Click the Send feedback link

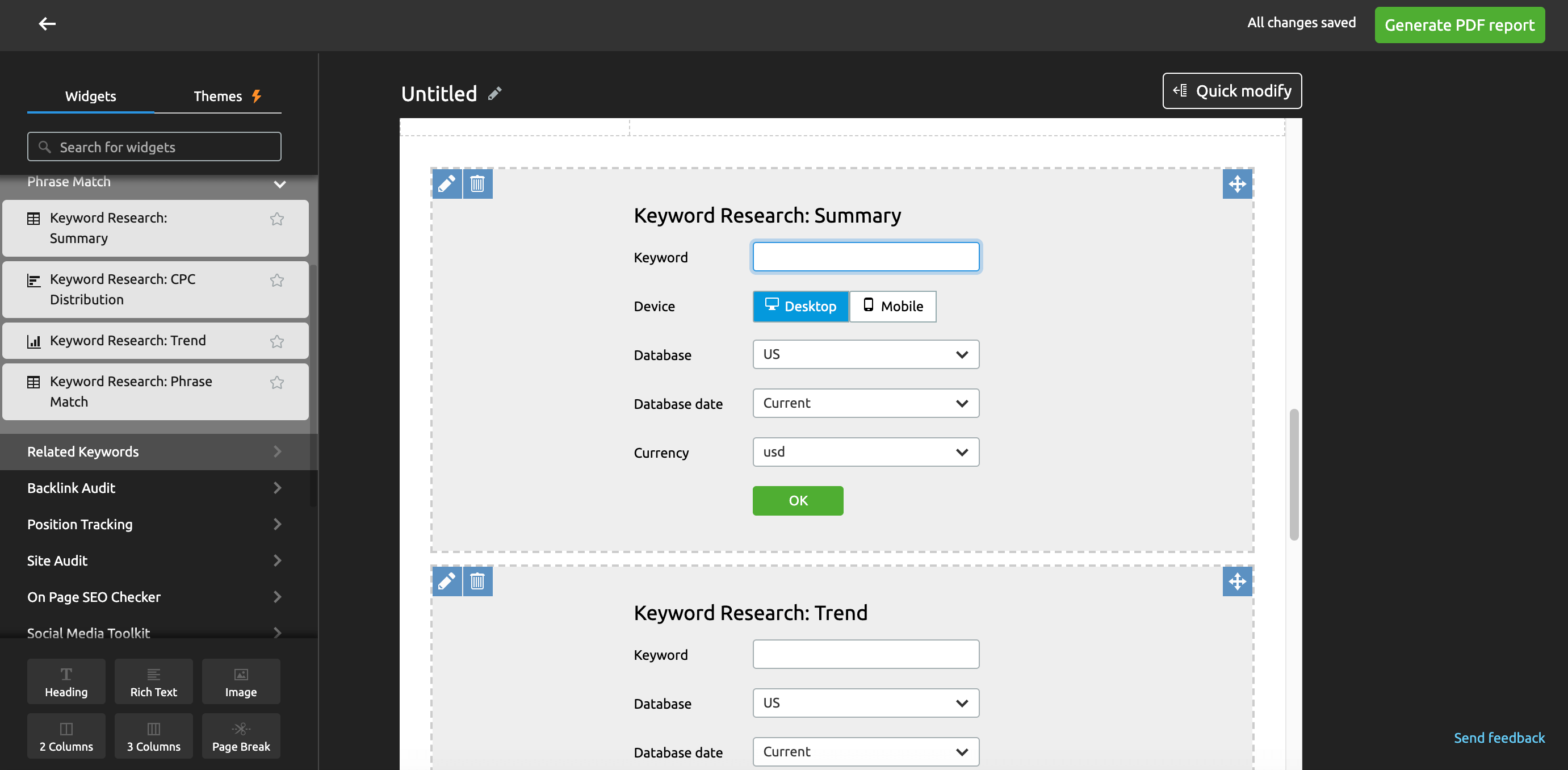coord(1499,738)
